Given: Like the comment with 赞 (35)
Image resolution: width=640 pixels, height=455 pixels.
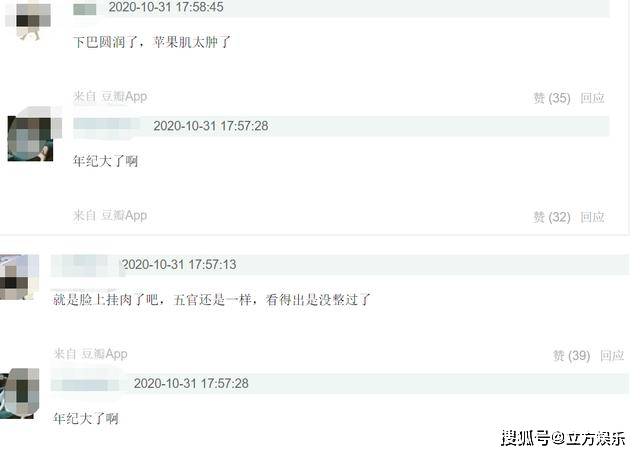Looking at the screenshot, I should [552, 98].
